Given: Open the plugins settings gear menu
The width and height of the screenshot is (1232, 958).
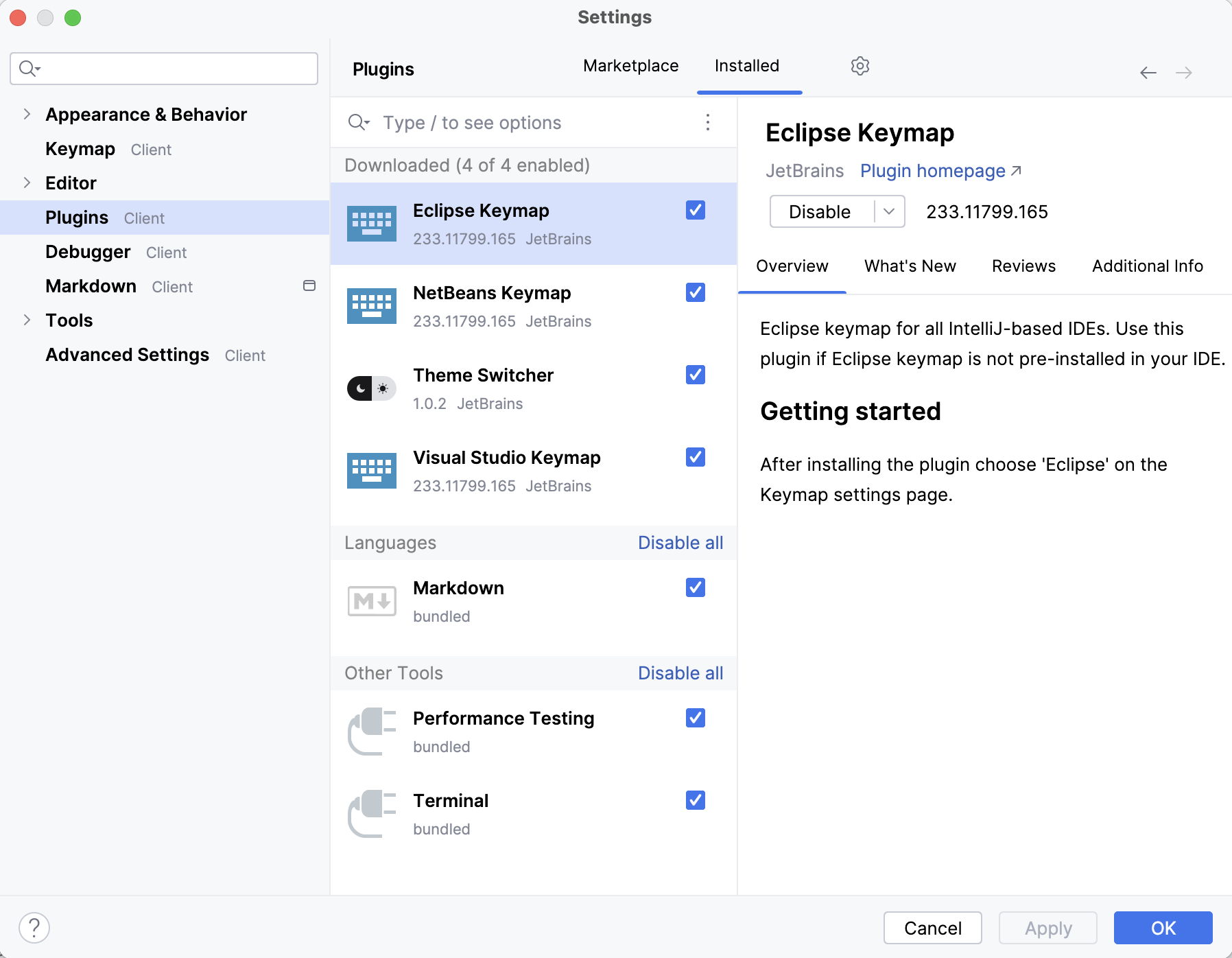Looking at the screenshot, I should pos(860,66).
